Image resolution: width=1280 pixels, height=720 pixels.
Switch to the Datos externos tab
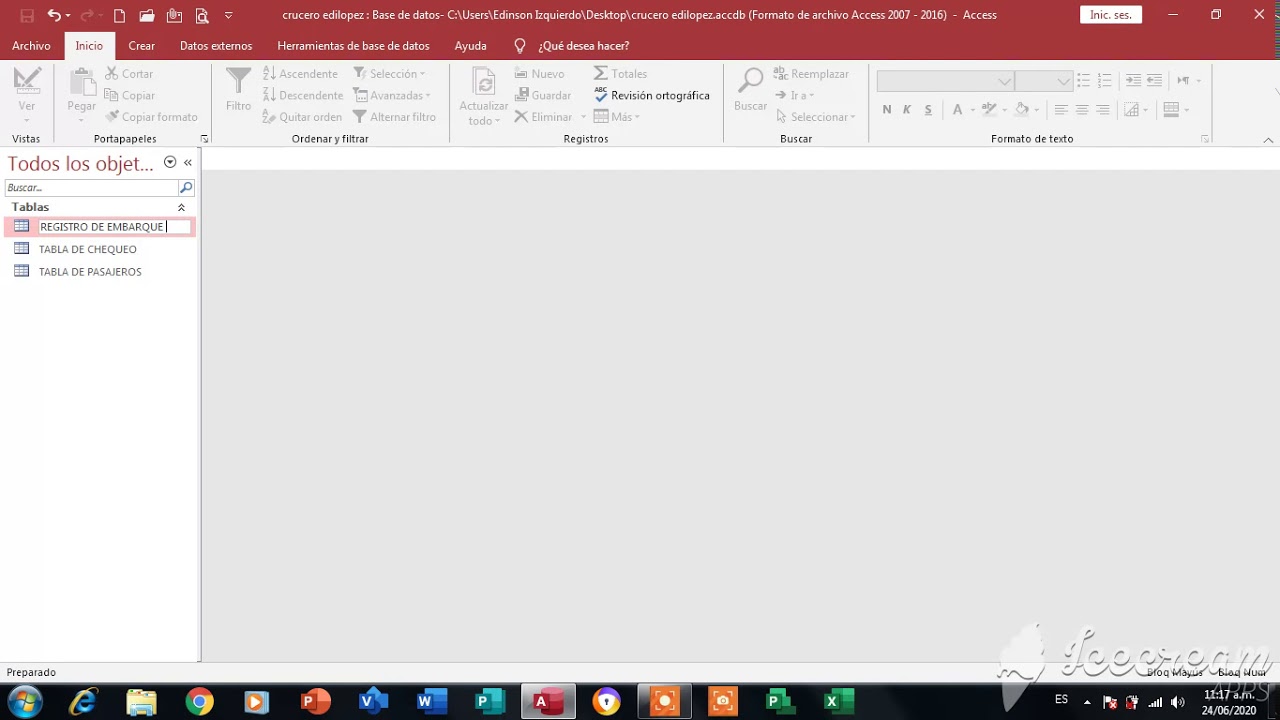[x=216, y=46]
